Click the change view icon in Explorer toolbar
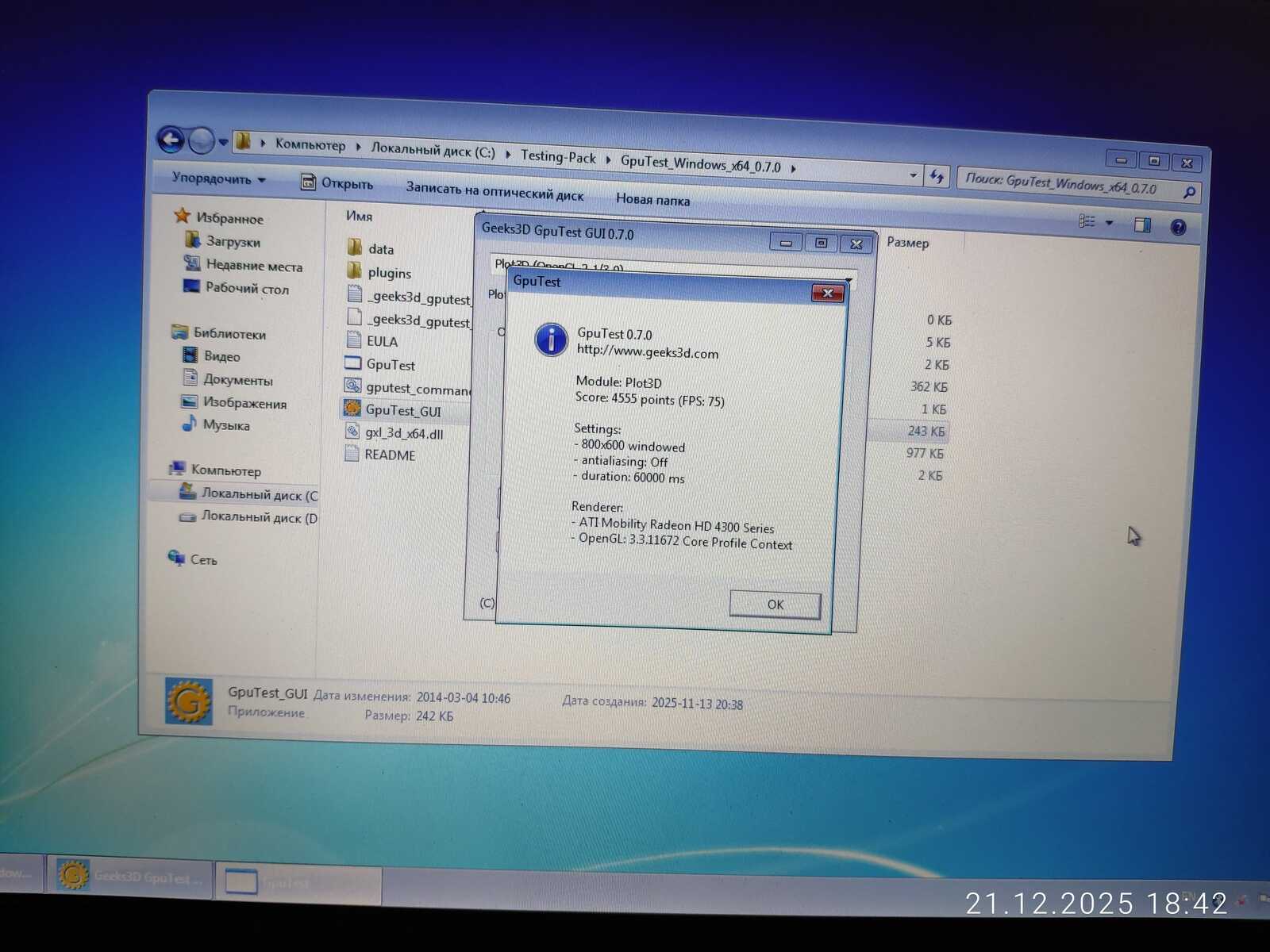The width and height of the screenshot is (1270, 952). [x=1087, y=221]
